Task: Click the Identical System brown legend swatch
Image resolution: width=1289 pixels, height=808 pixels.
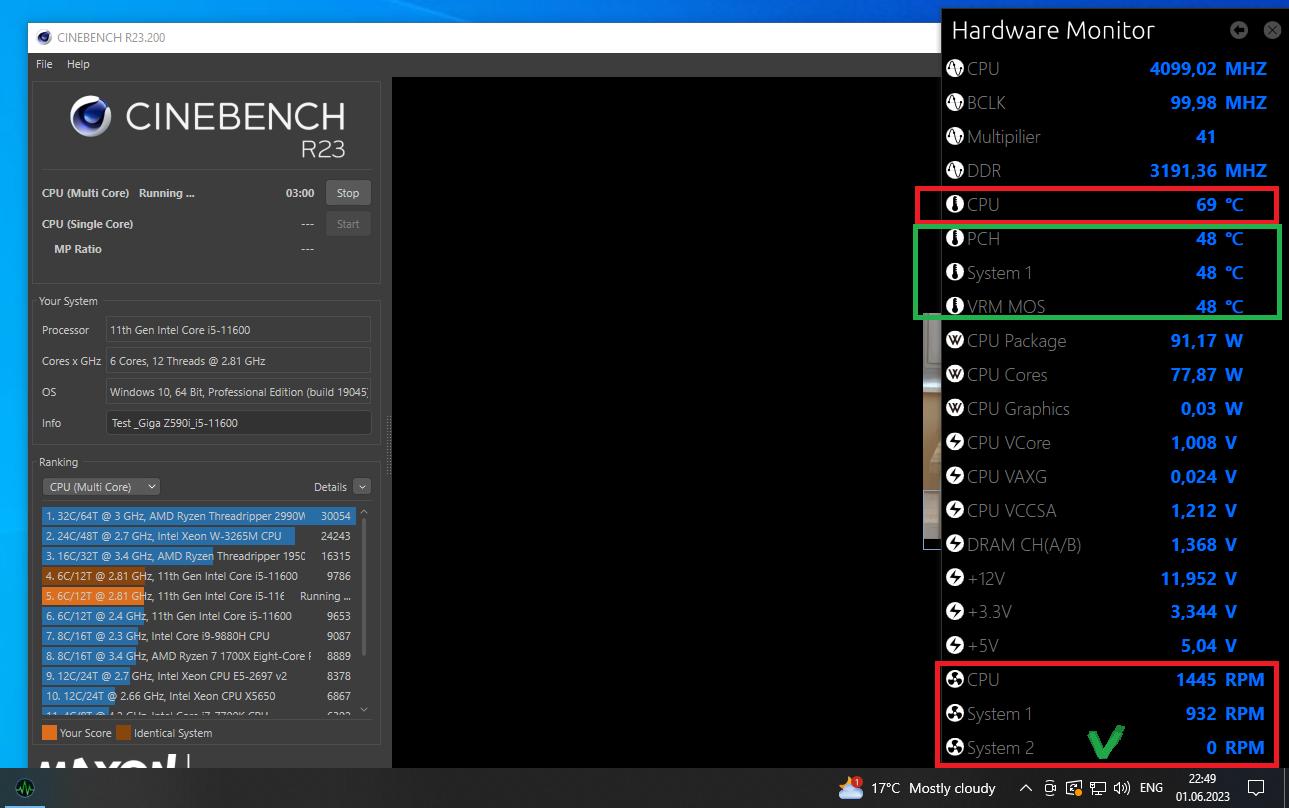Action: (123, 733)
